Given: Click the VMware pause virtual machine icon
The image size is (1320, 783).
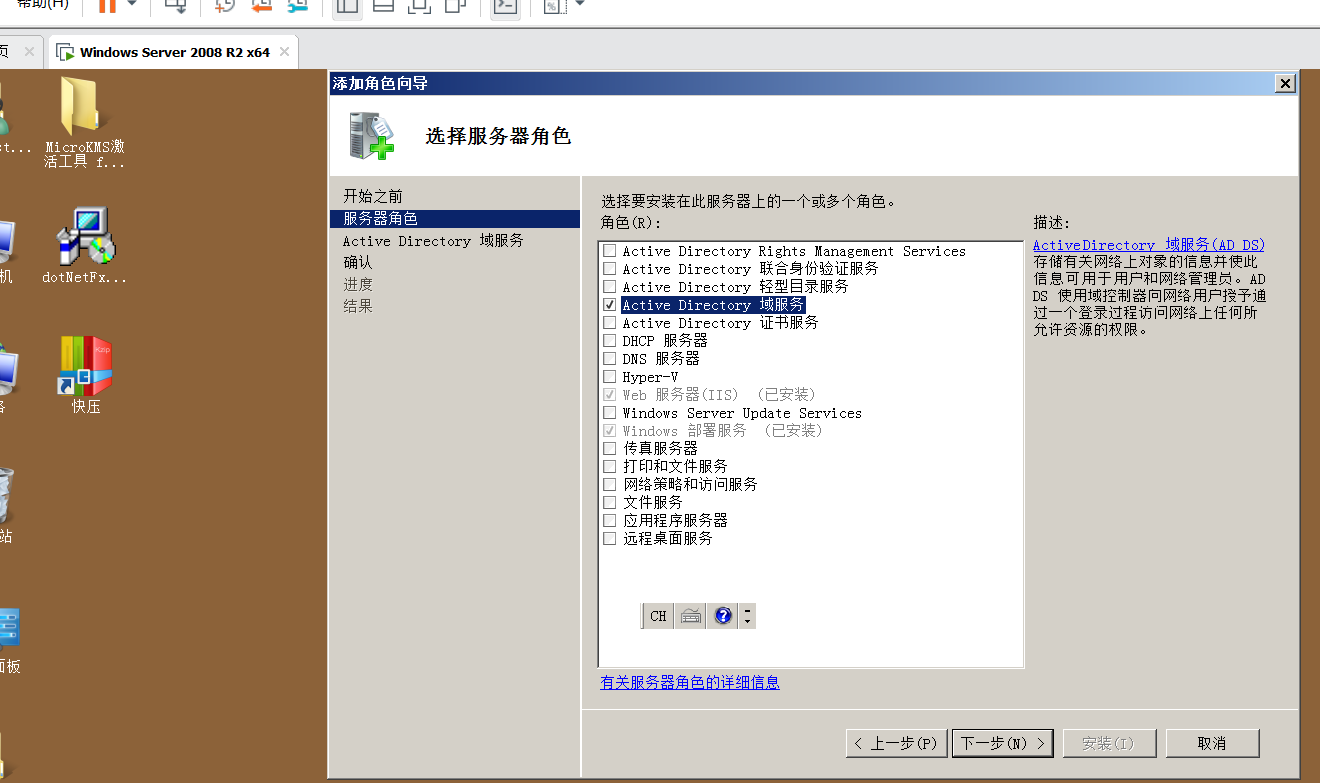Looking at the screenshot, I should (106, 5).
